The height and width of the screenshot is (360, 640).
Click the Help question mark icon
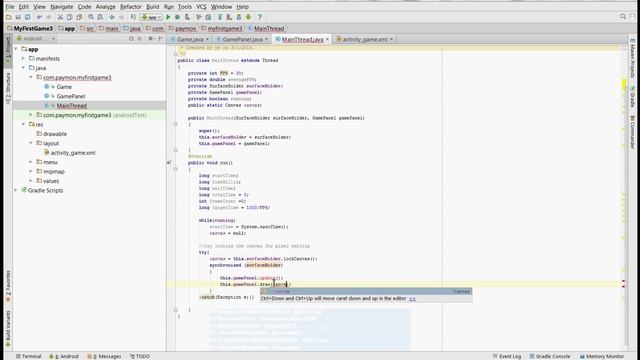[260, 17]
